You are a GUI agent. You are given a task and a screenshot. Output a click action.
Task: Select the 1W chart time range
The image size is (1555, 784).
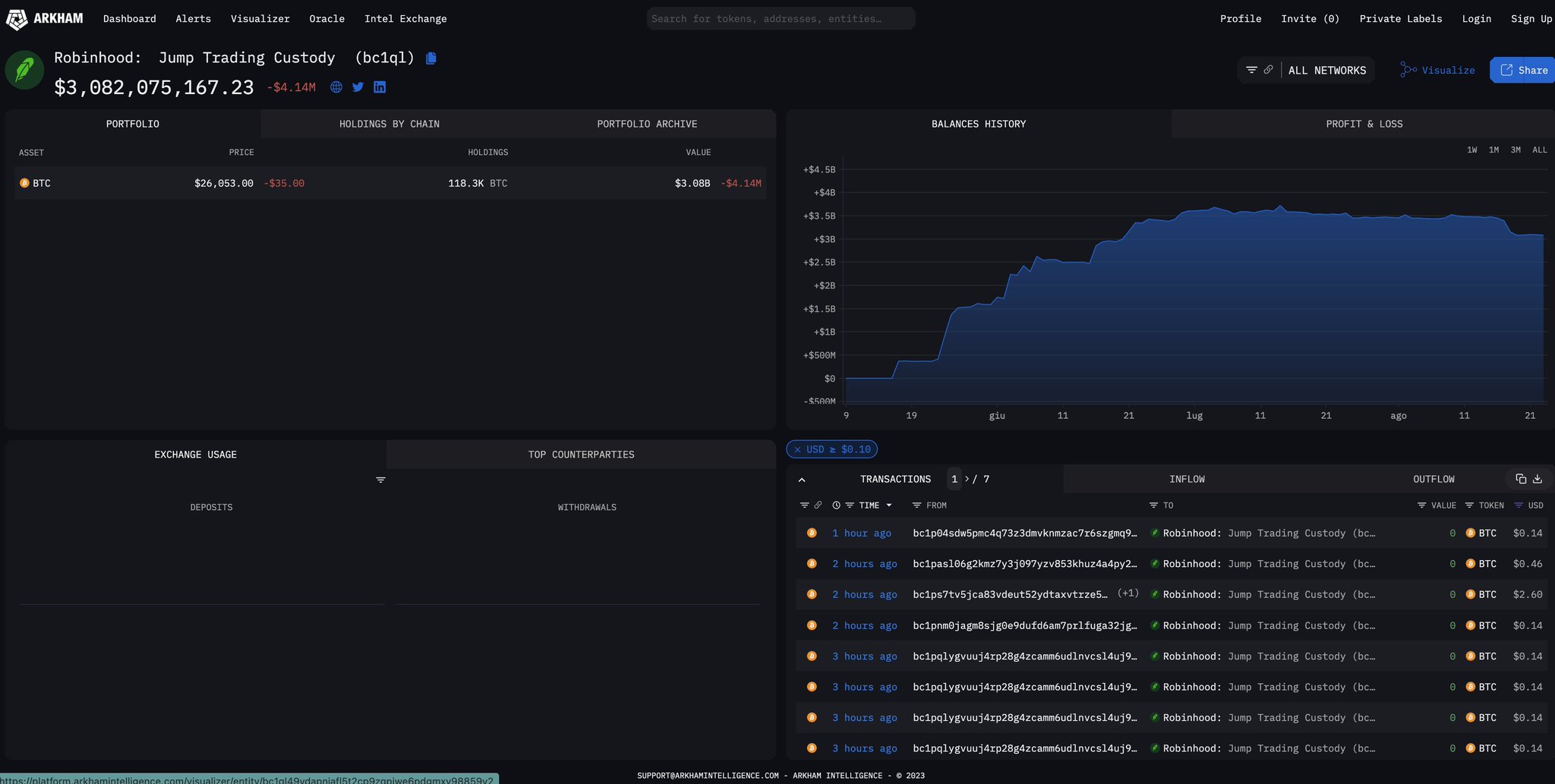(1472, 150)
